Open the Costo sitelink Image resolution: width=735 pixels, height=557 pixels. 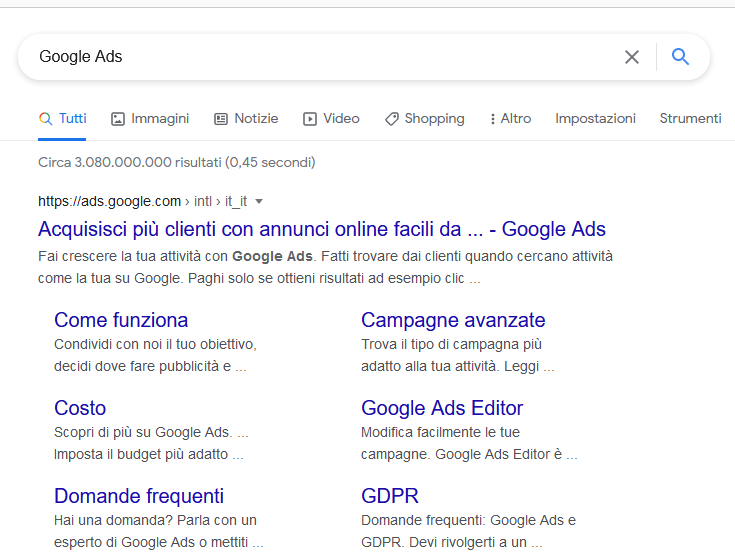point(80,408)
